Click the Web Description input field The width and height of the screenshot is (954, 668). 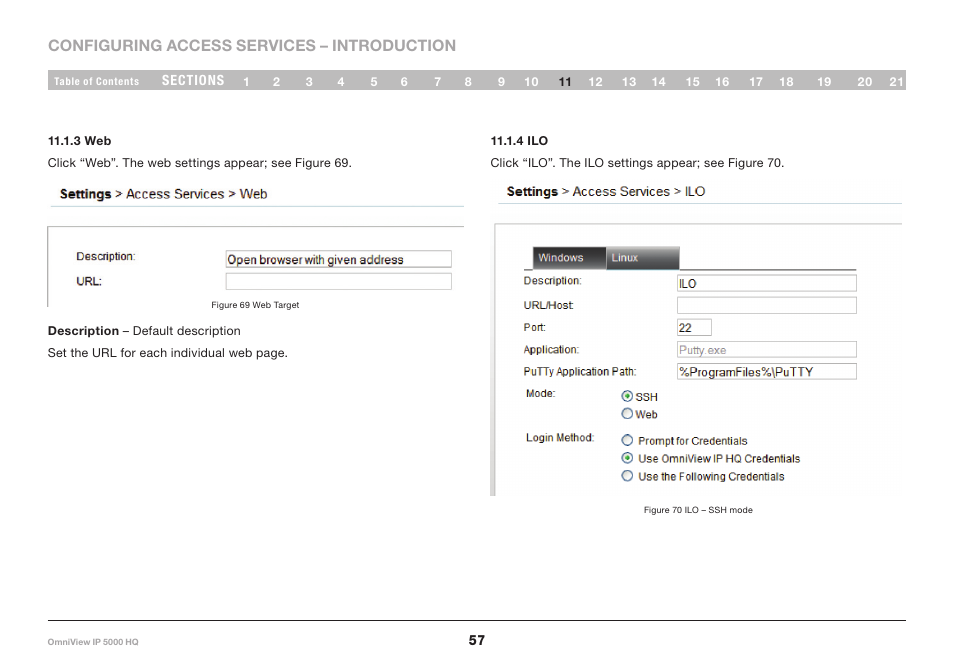click(x=338, y=259)
